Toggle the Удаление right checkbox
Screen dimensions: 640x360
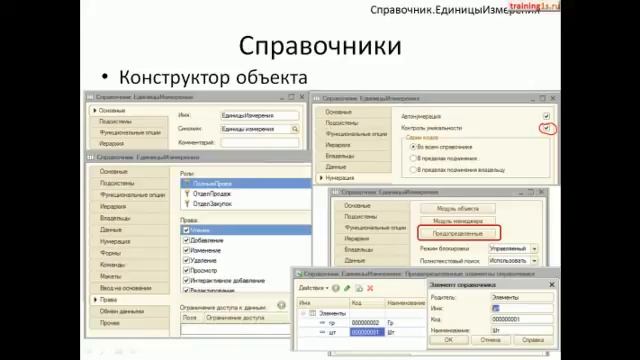186,260
